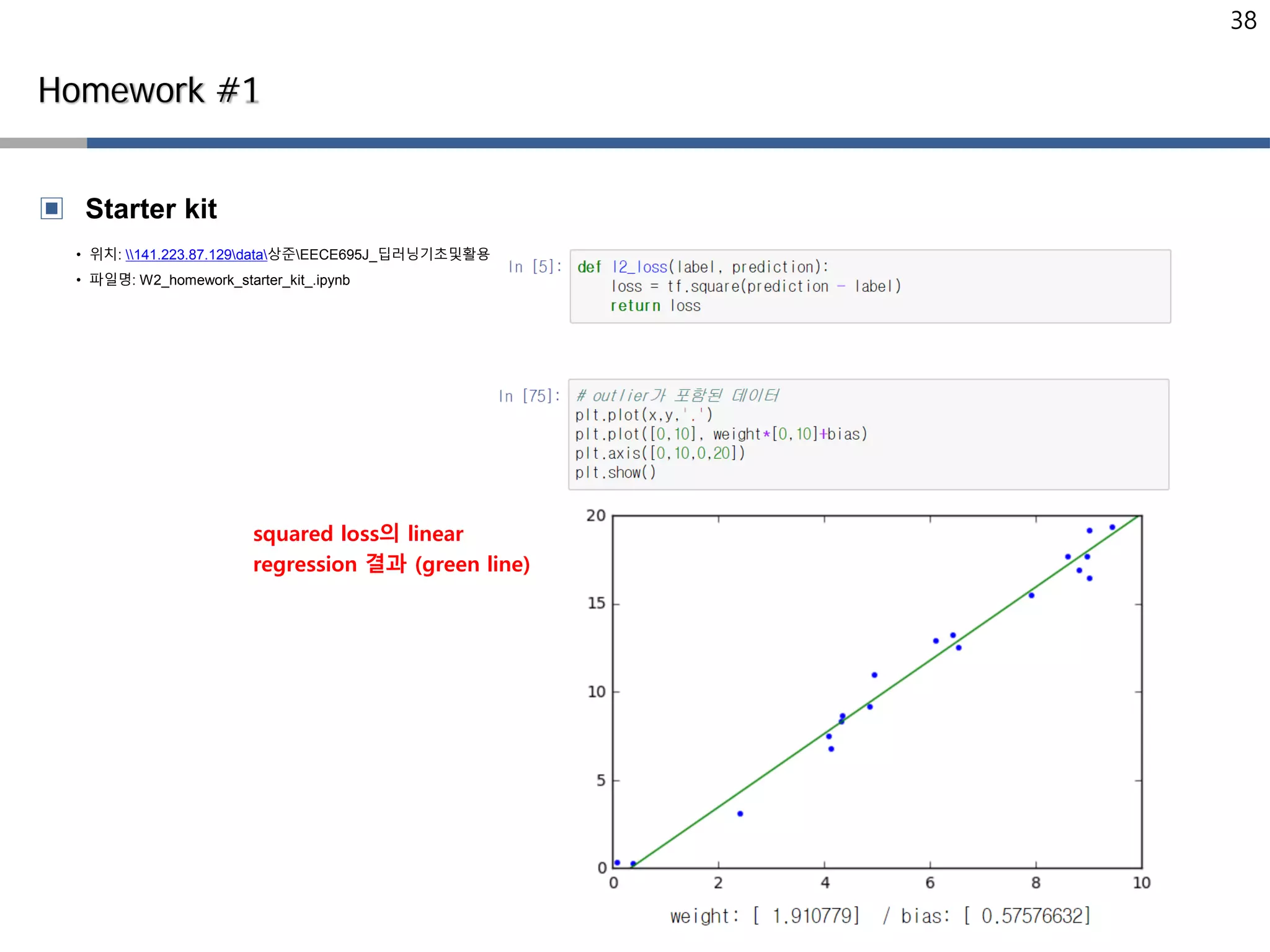The height and width of the screenshot is (952, 1270).
Task: Click the In [75] cell prompt
Action: tap(529, 396)
